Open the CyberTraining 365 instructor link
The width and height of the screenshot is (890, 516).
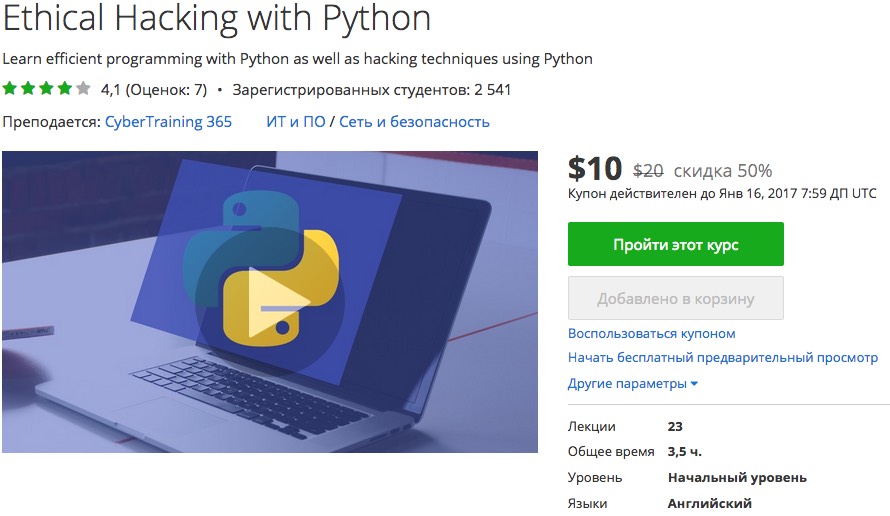click(168, 122)
